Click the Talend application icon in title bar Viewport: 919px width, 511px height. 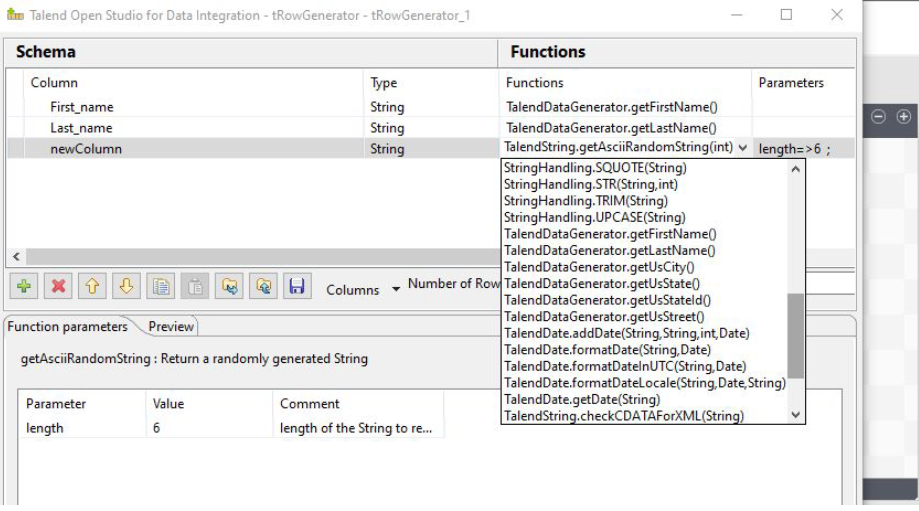coord(15,15)
